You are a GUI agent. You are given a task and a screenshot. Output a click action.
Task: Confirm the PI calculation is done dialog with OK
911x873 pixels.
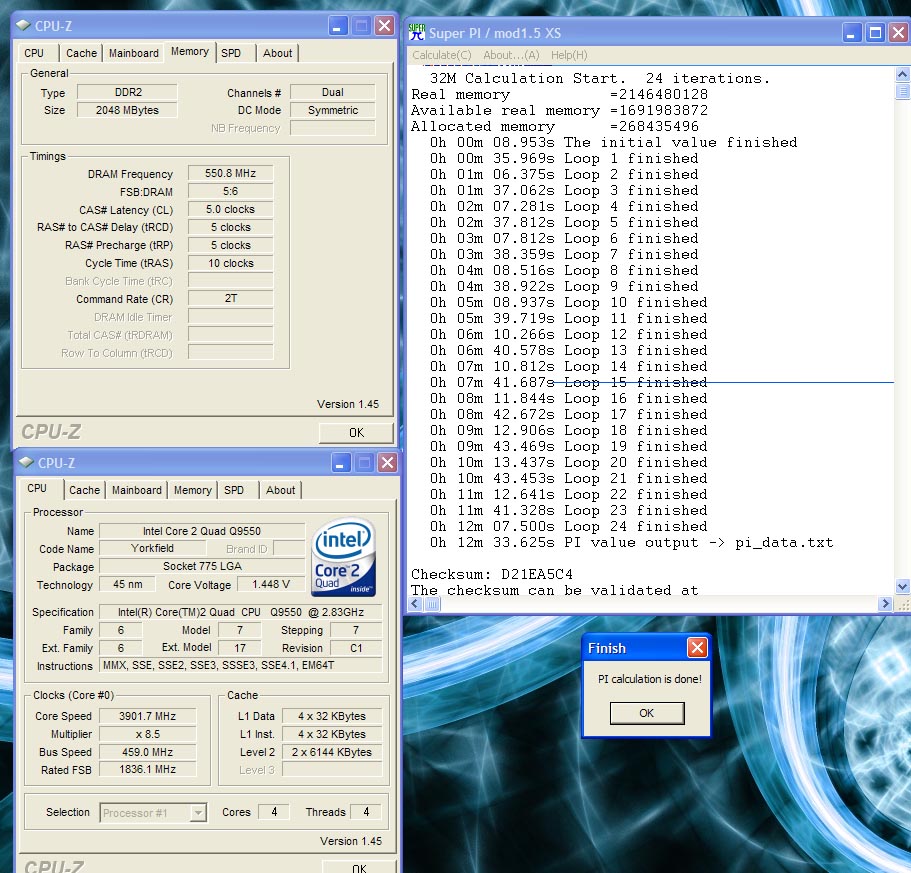647,713
